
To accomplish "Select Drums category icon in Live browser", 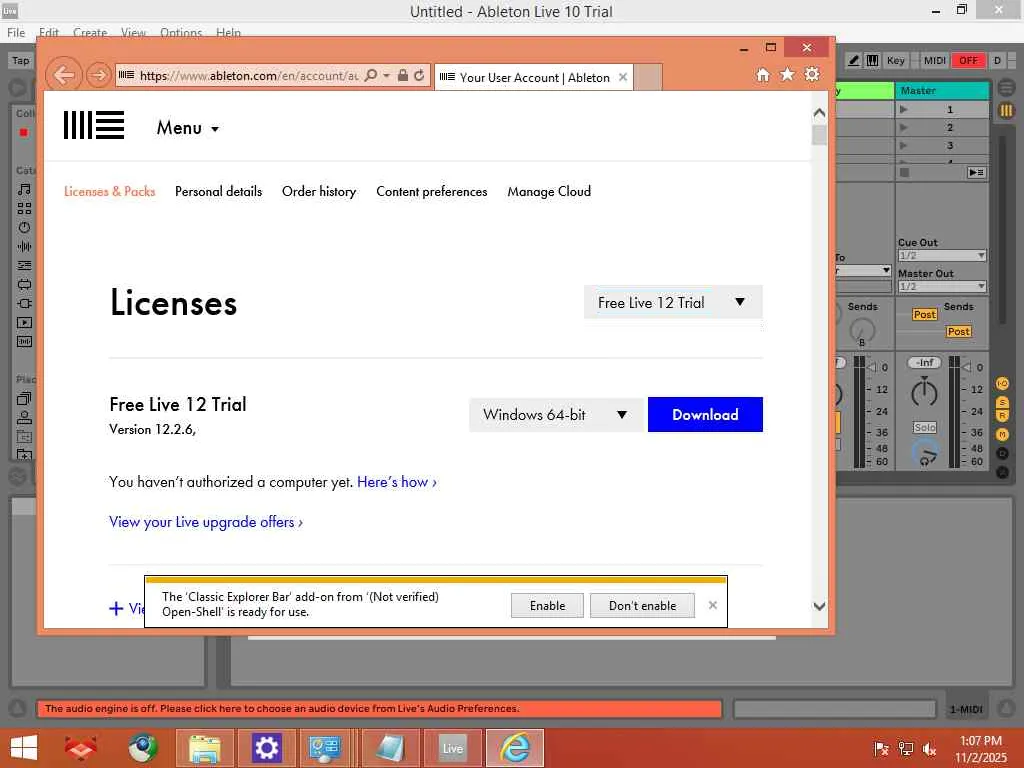I will coord(24,208).
